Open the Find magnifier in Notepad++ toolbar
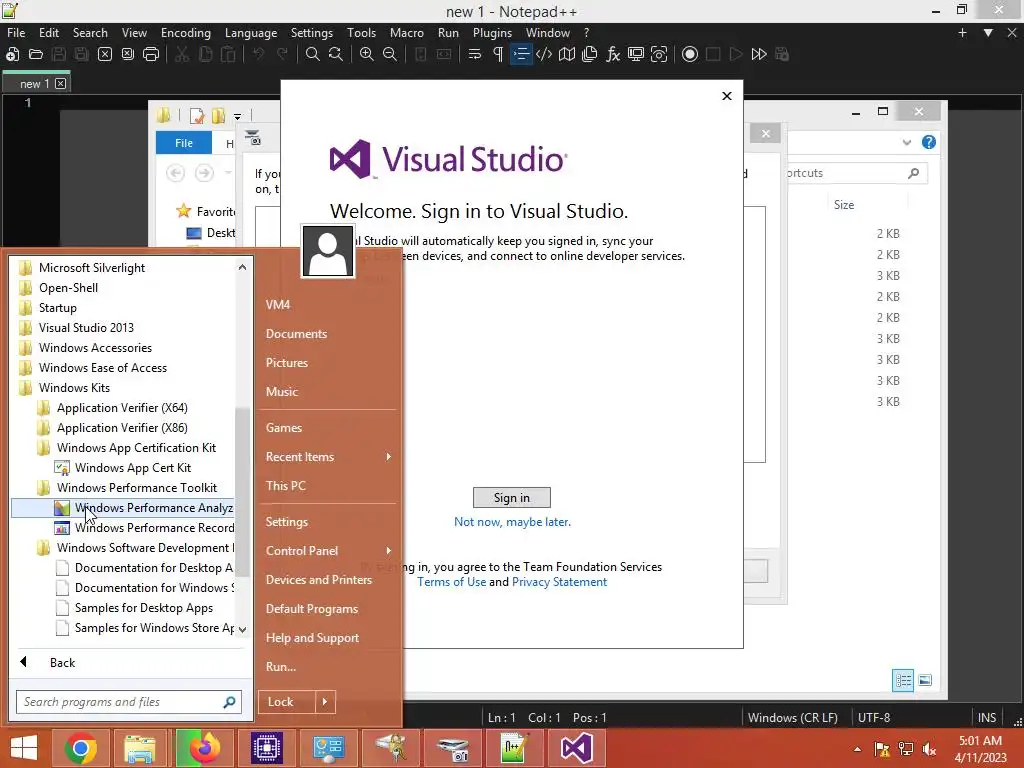 (313, 54)
